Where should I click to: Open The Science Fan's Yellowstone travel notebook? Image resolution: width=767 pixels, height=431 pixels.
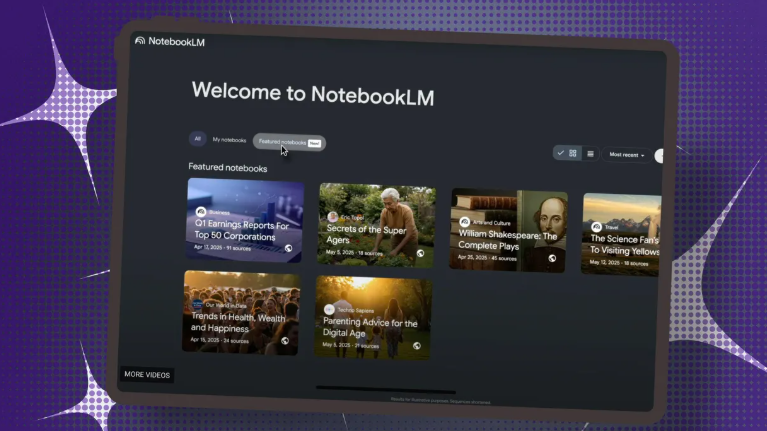coord(621,235)
